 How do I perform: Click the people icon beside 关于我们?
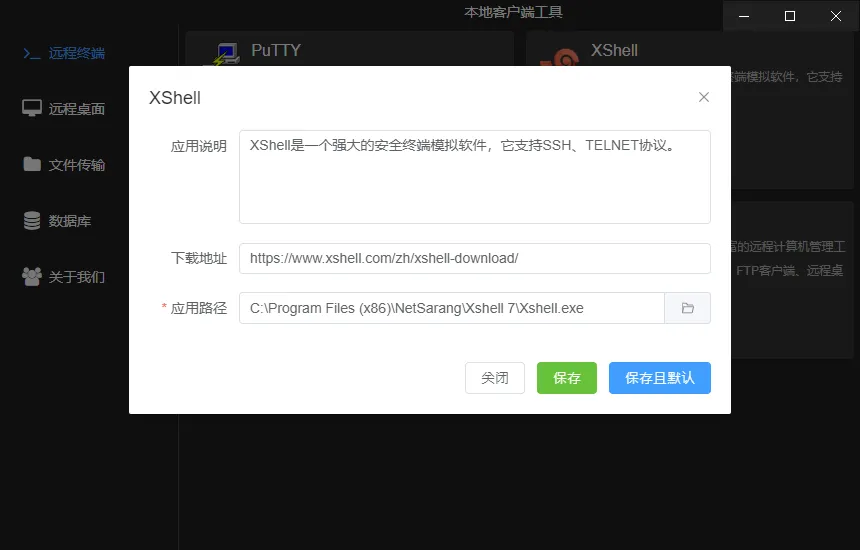32,276
